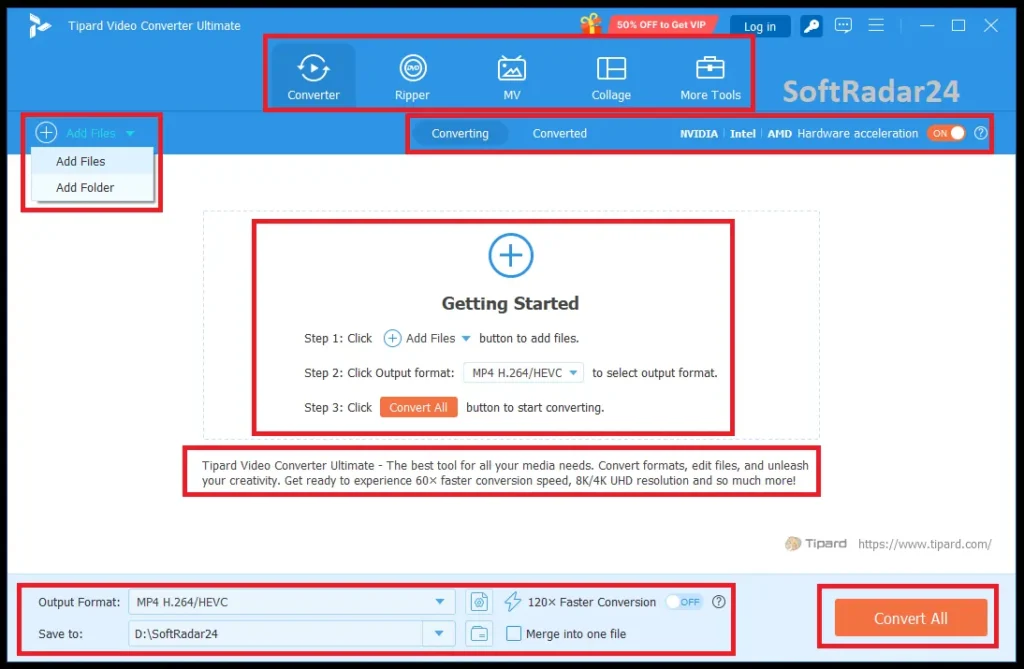Click the Step 3 Convert All button

(x=419, y=407)
